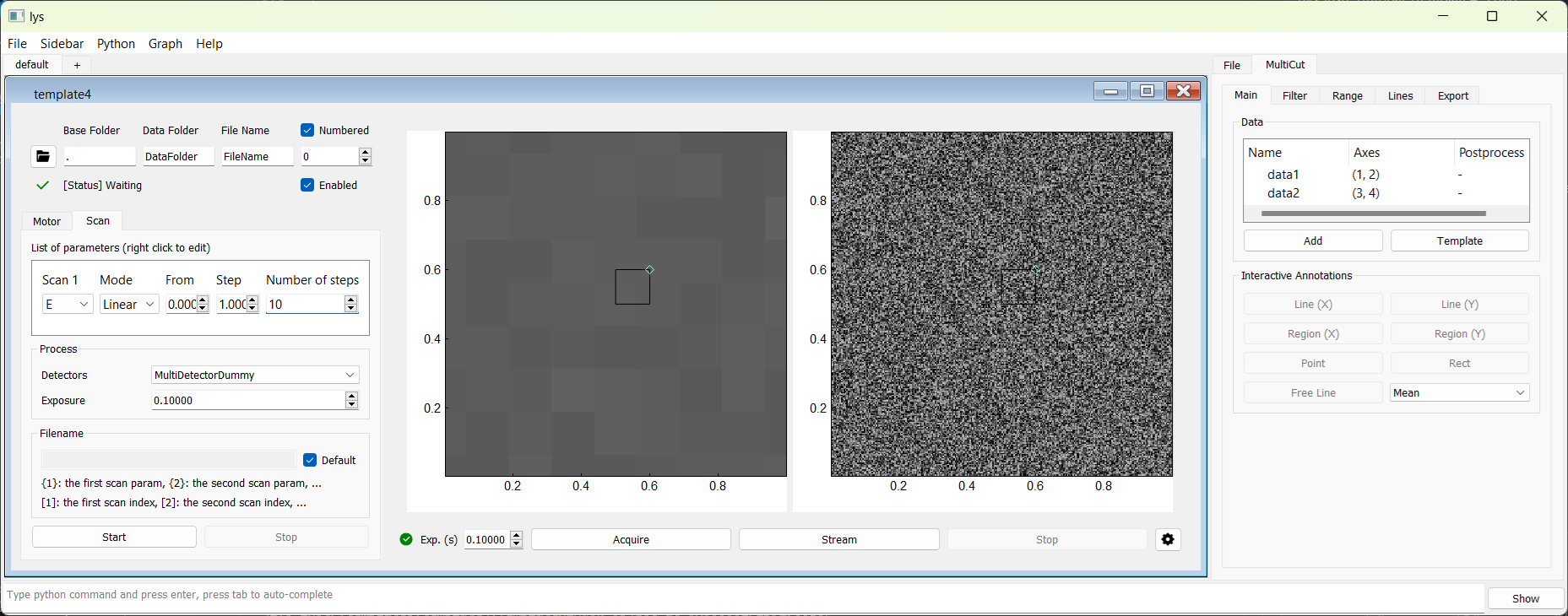Open detector settings with the gear icon
Viewport: 1568px width, 616px height.
(1168, 540)
